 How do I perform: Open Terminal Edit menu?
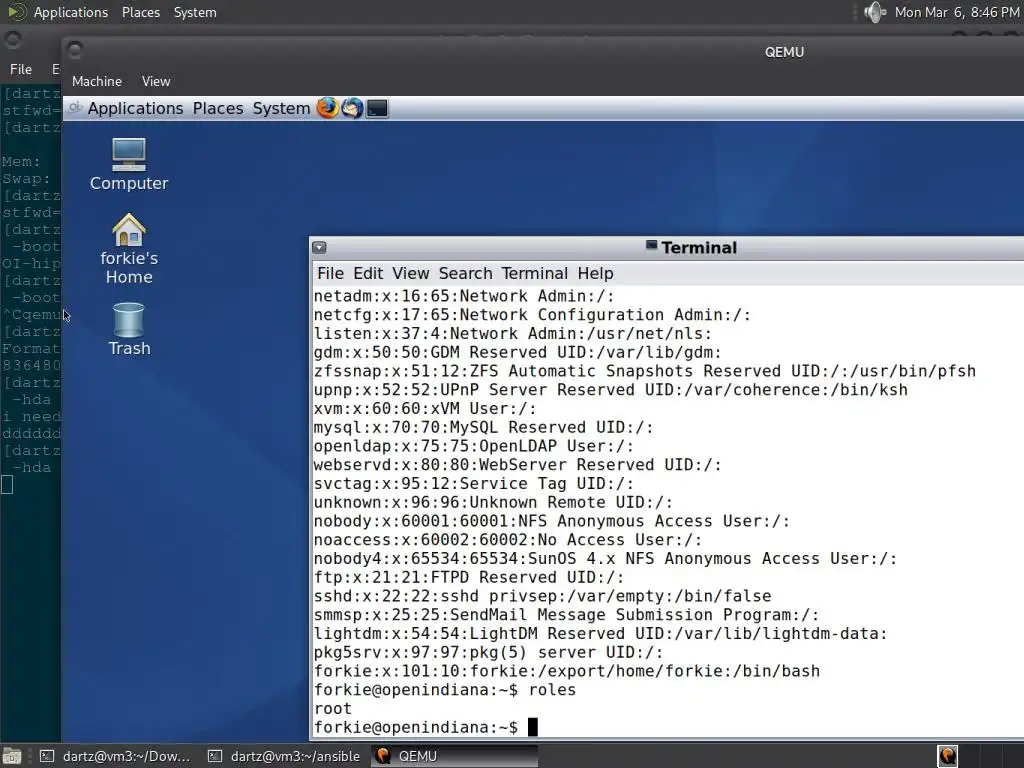click(x=368, y=273)
